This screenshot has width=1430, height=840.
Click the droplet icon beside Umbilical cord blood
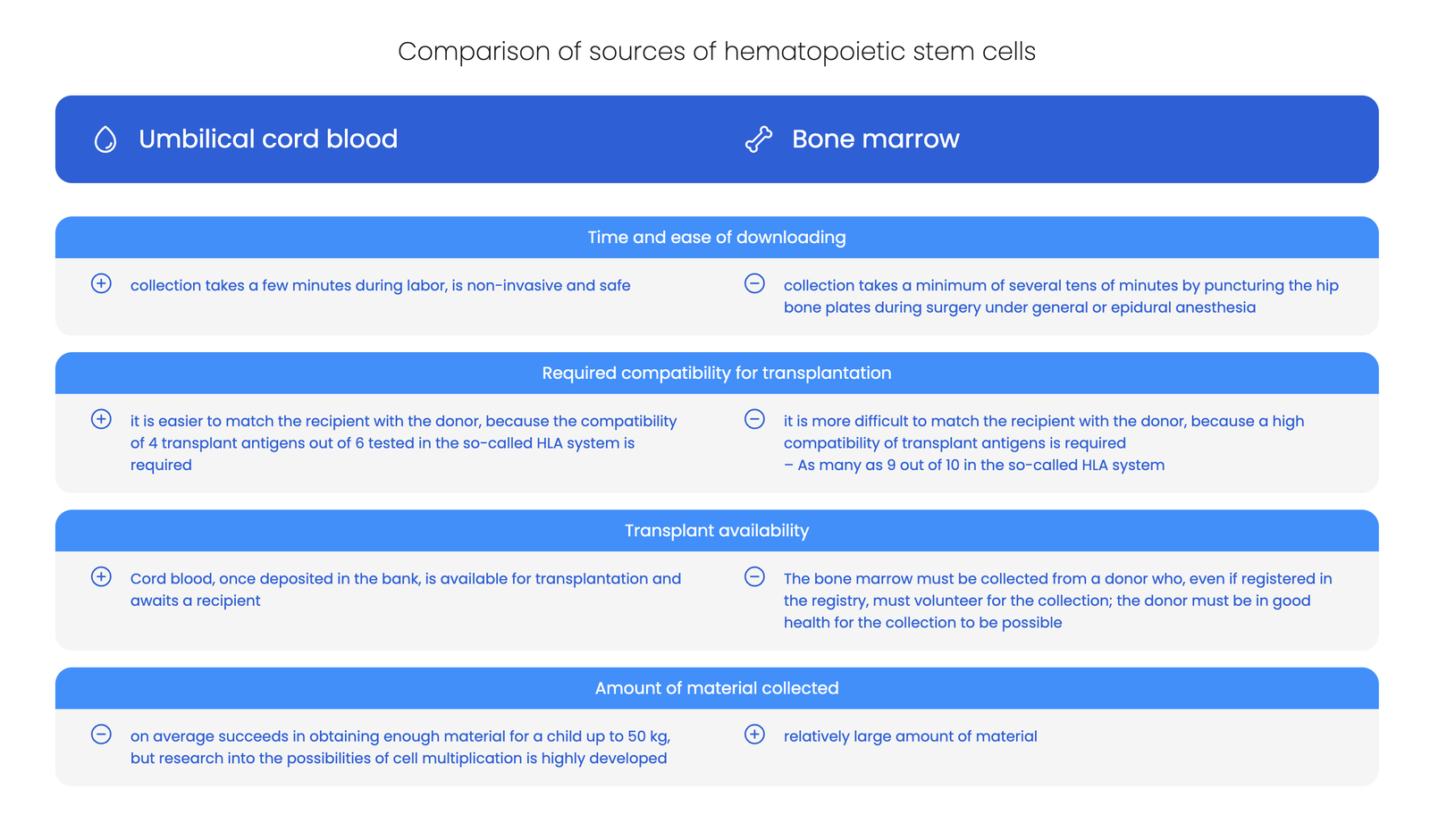(x=105, y=139)
